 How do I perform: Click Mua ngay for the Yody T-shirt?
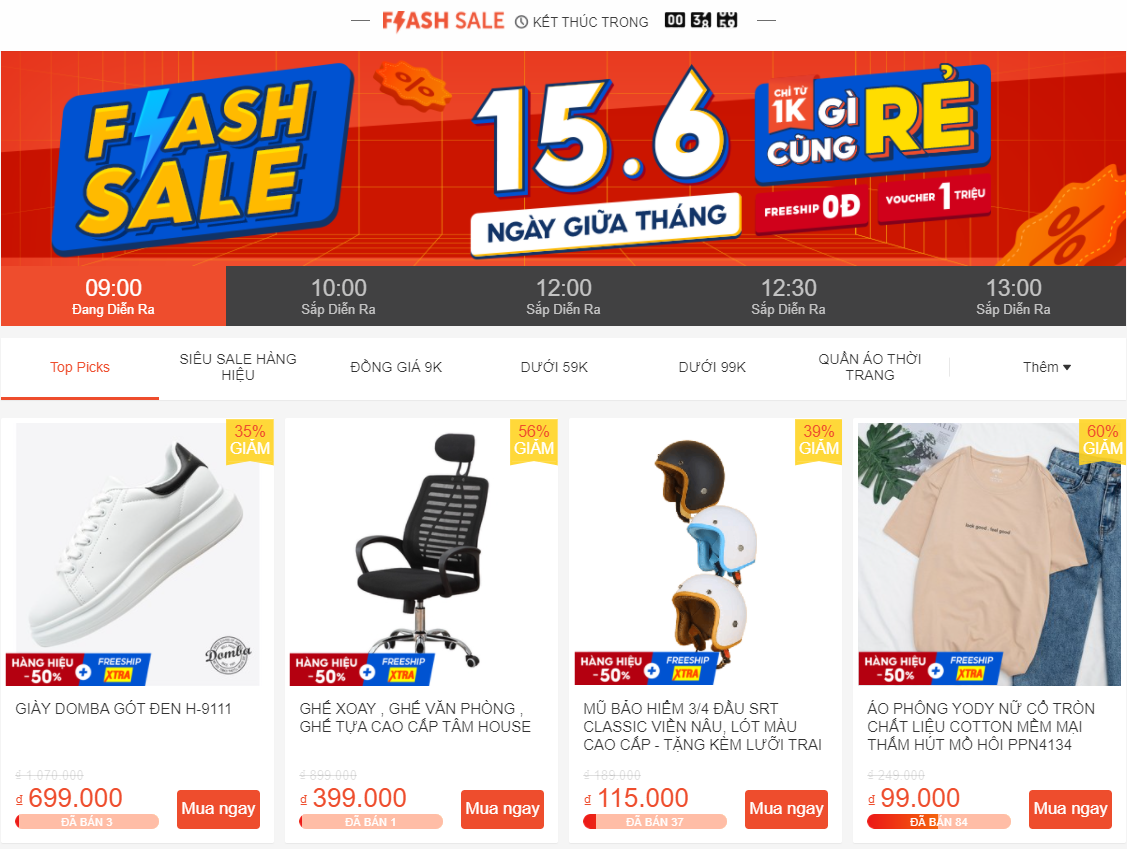pyautogui.click(x=1070, y=809)
